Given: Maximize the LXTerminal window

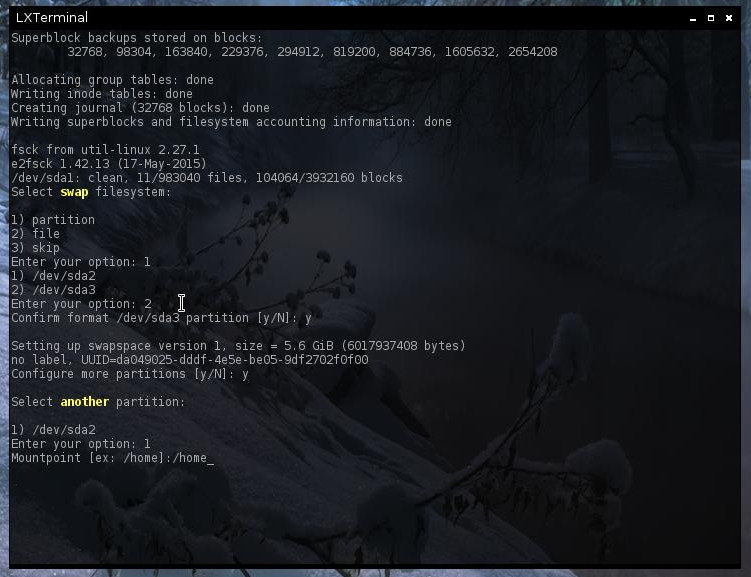Looking at the screenshot, I should click(x=711, y=18).
